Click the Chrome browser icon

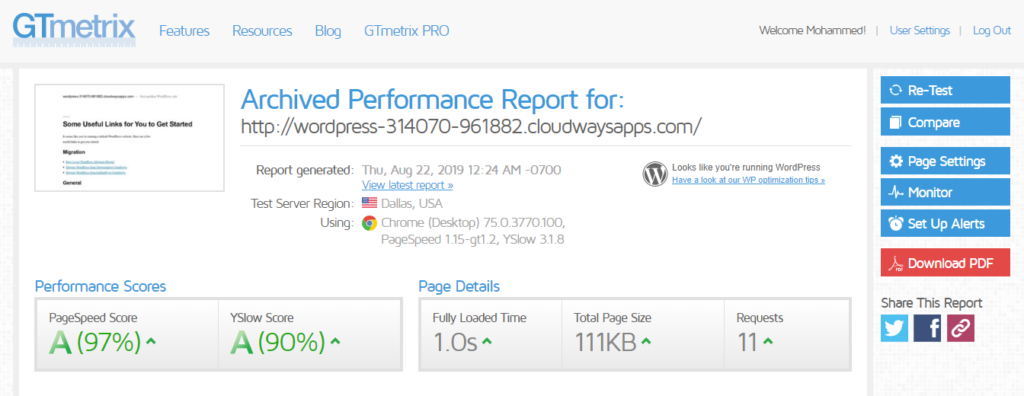[369, 223]
